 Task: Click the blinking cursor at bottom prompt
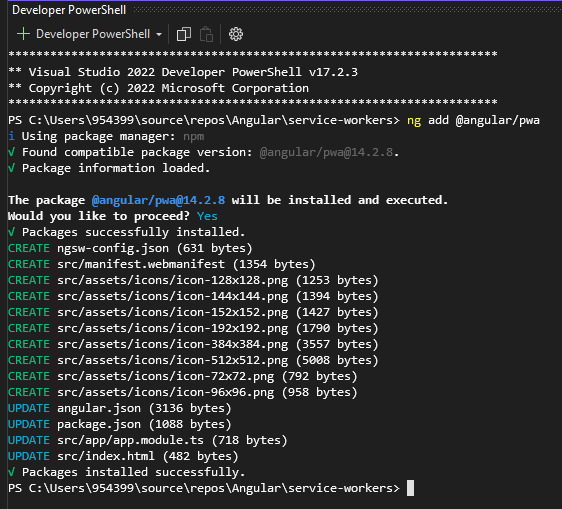tap(410, 488)
